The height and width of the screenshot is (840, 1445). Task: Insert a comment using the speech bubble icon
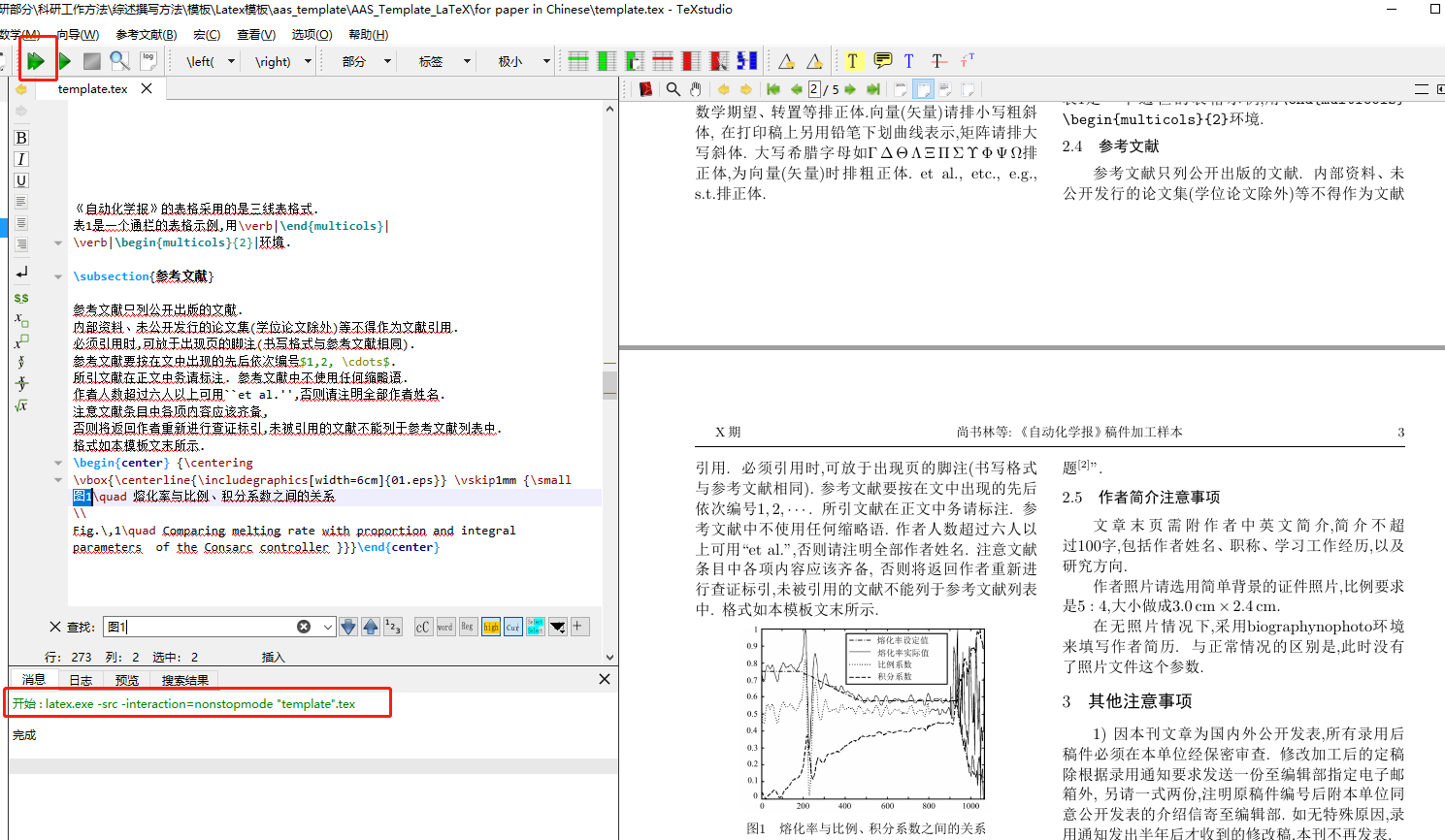pos(881,60)
